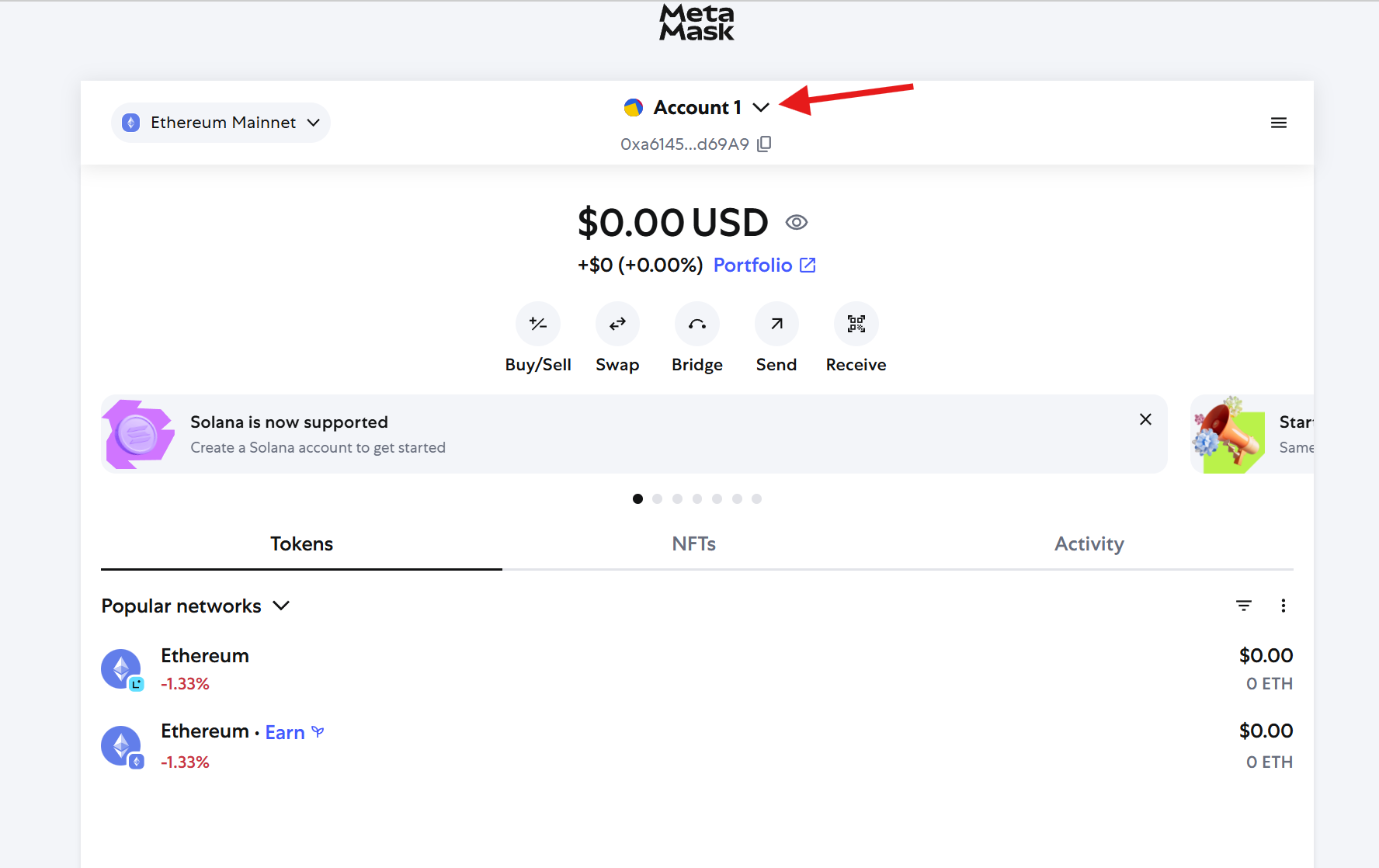
Task: Click the Ethereum network icon in selector
Action: tap(131, 123)
